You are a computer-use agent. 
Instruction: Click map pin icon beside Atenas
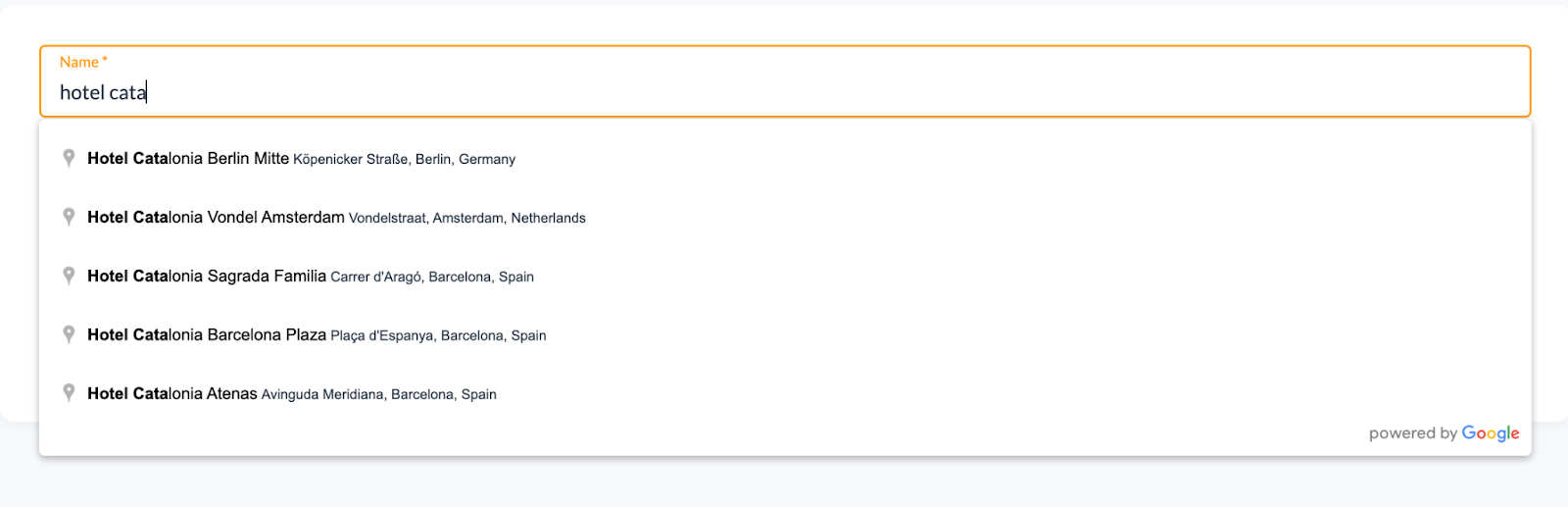click(x=69, y=393)
